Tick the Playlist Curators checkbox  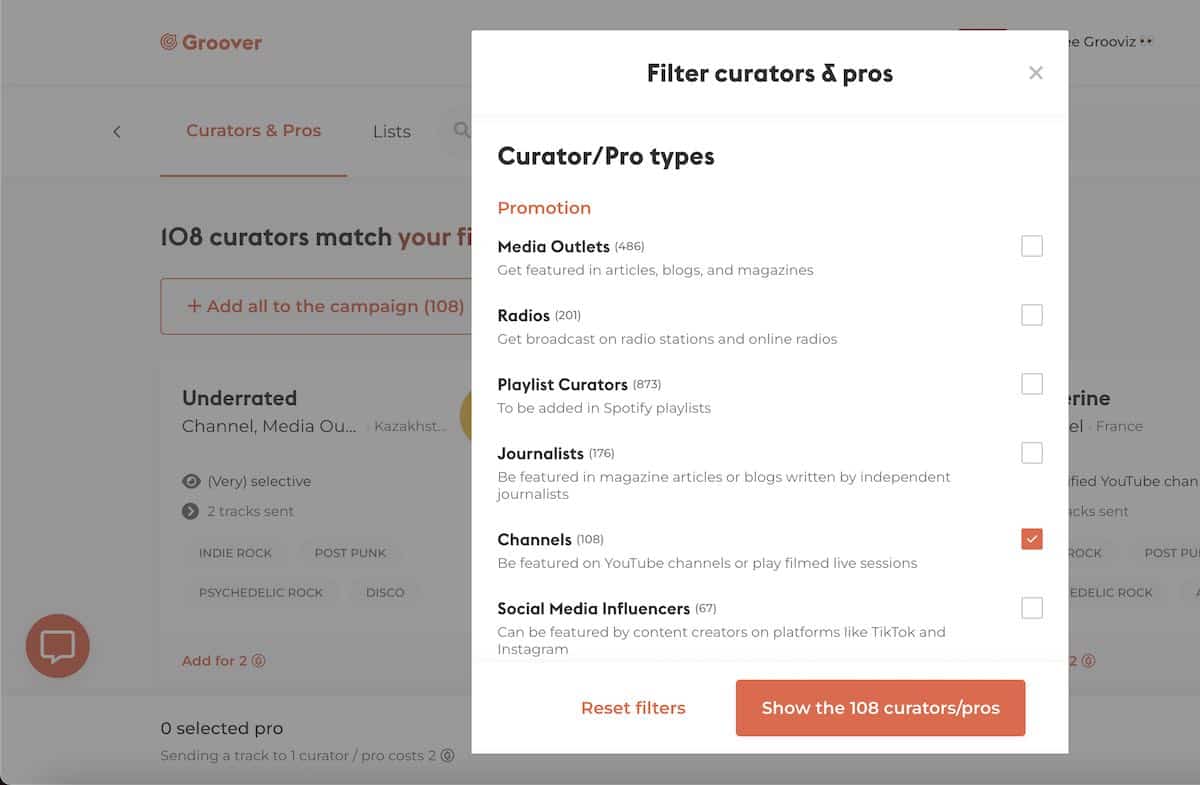pyautogui.click(x=1032, y=384)
